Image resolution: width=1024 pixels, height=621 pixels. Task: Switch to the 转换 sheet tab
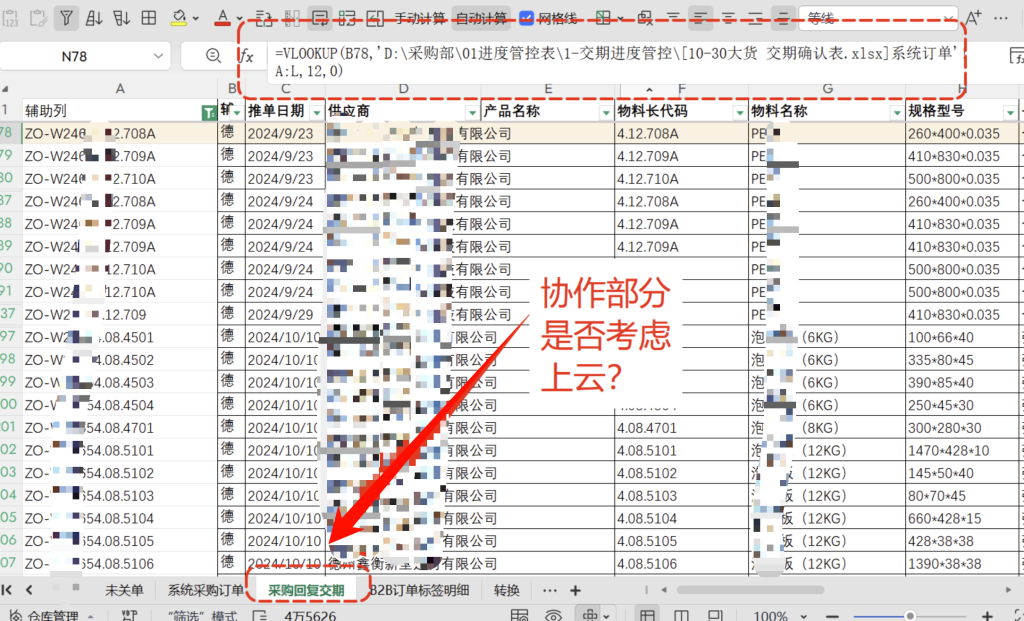(507, 590)
